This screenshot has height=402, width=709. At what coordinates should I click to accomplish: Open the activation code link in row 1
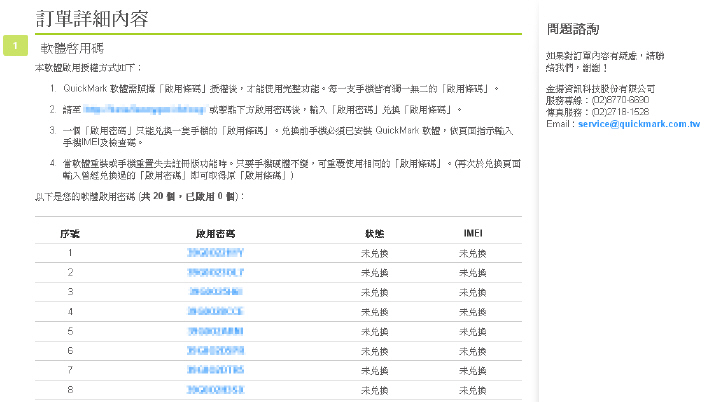pos(215,252)
